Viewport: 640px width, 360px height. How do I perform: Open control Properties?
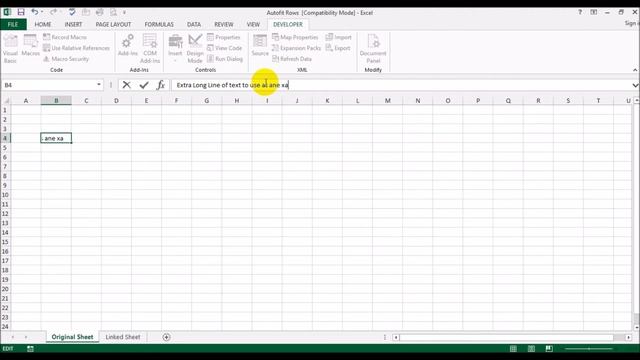pyautogui.click(x=223, y=37)
